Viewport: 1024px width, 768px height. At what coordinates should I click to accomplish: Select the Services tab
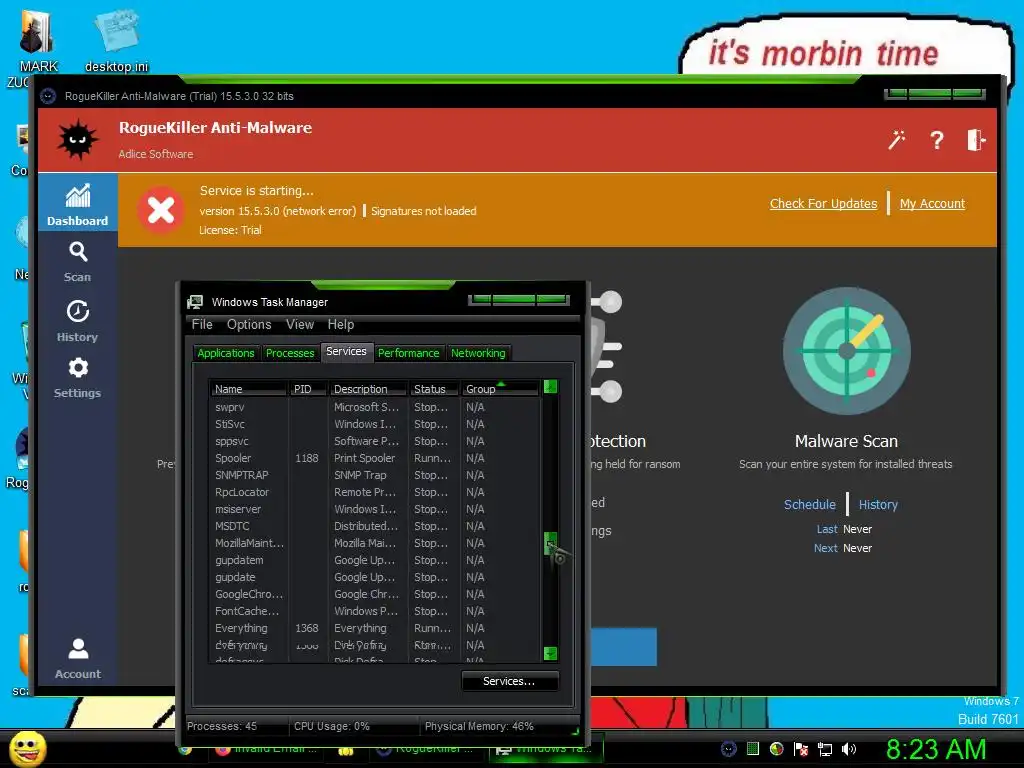point(346,351)
